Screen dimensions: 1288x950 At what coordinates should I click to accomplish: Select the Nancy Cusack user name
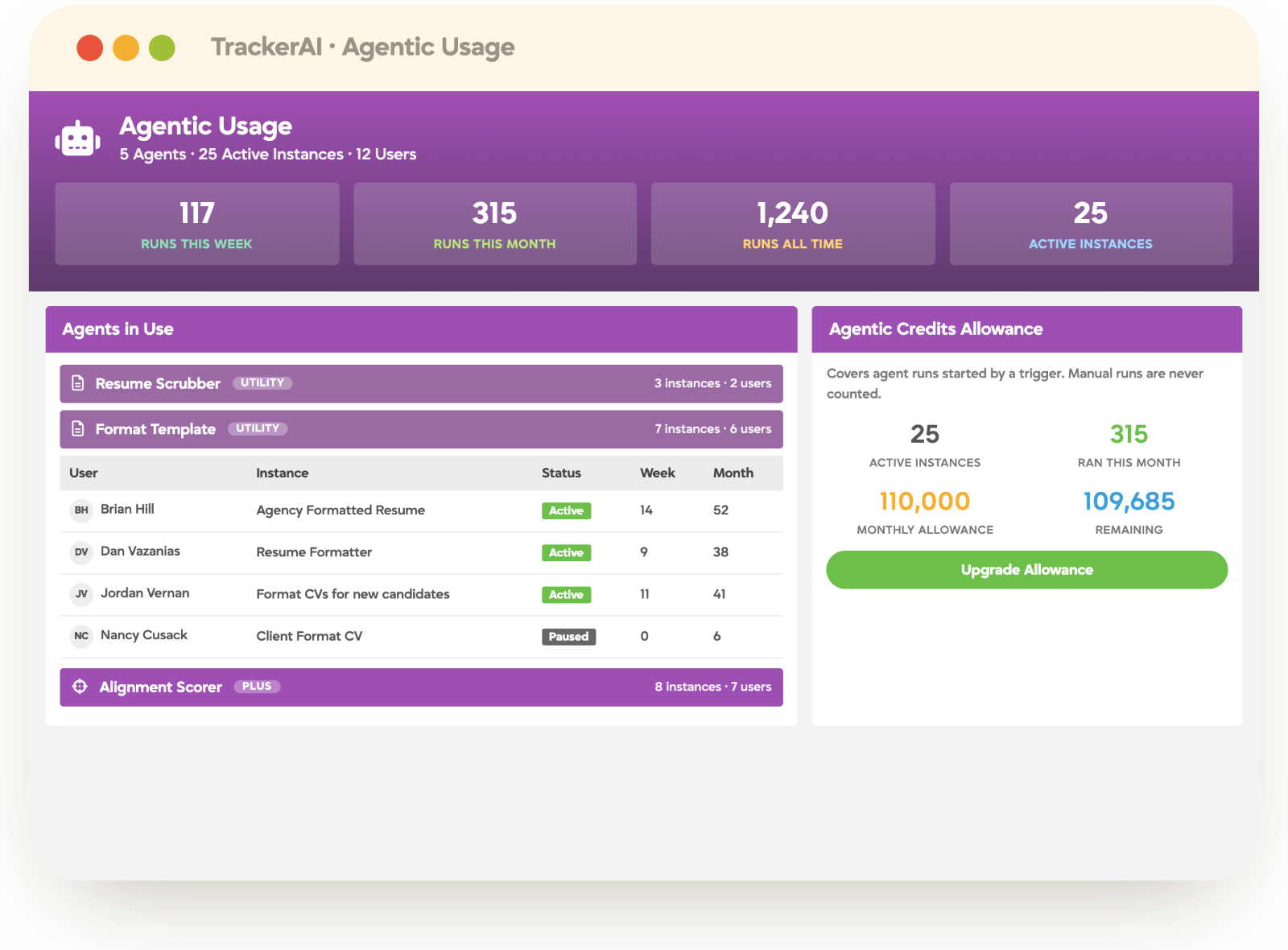click(144, 634)
